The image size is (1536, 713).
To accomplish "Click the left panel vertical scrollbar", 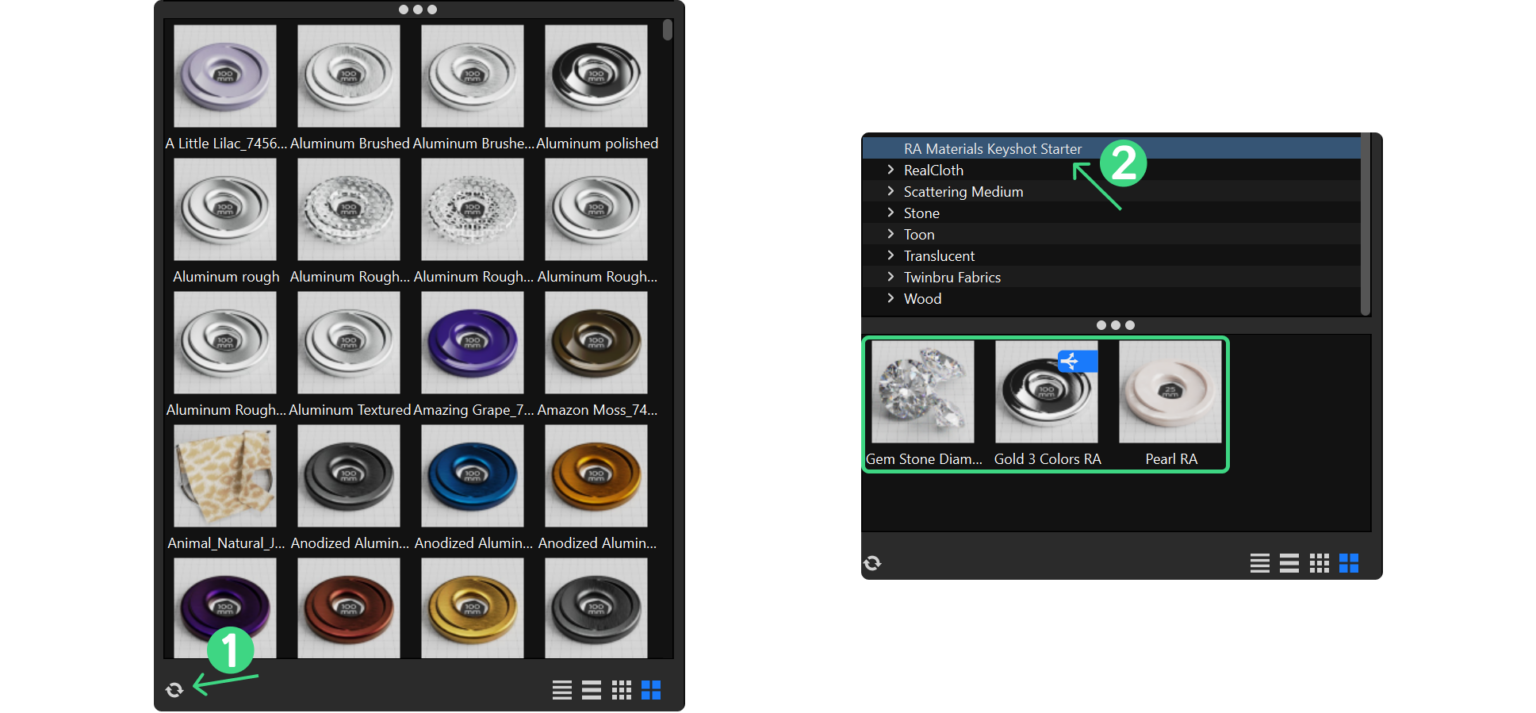I will click(x=667, y=30).
